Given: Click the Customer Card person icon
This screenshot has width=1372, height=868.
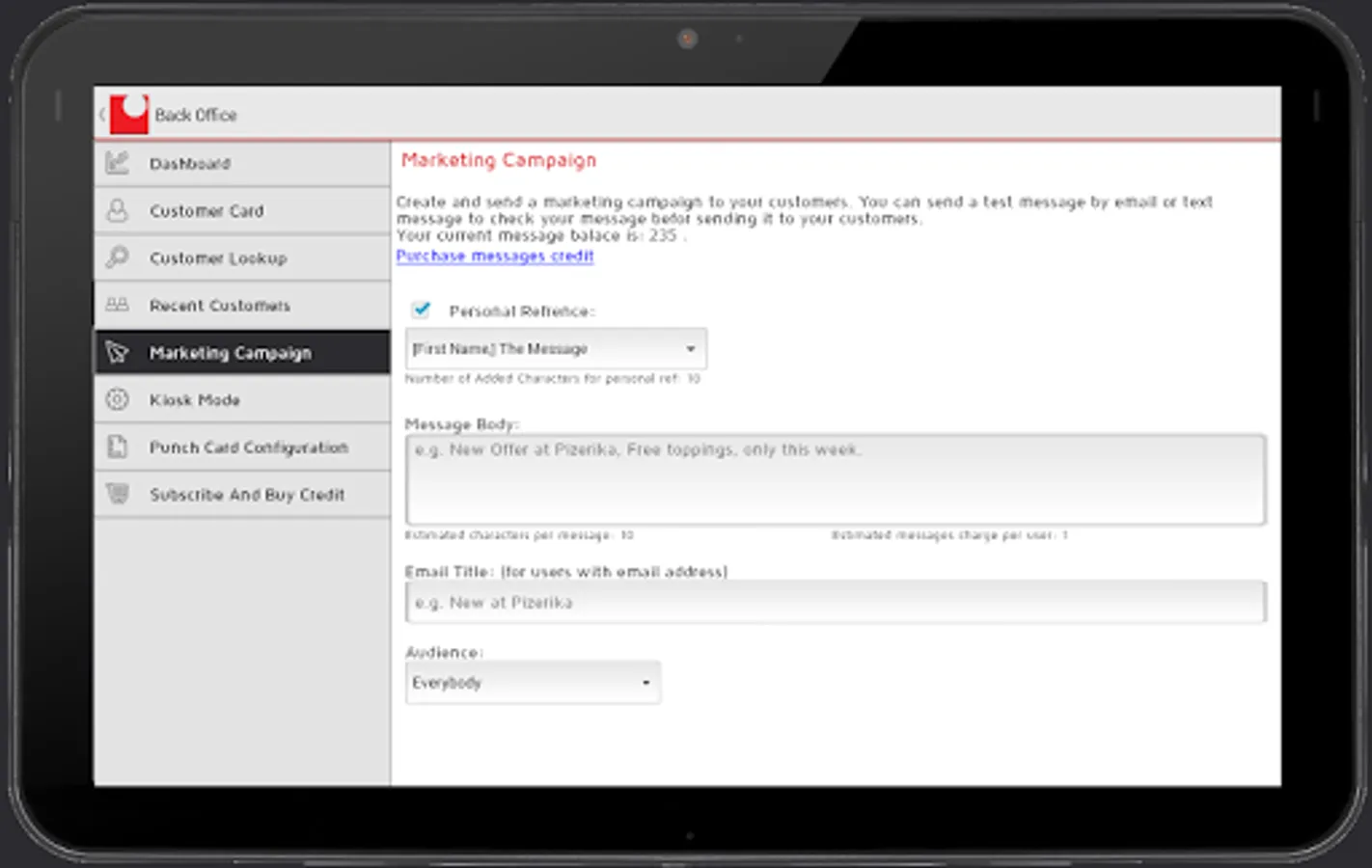Looking at the screenshot, I should (x=117, y=210).
